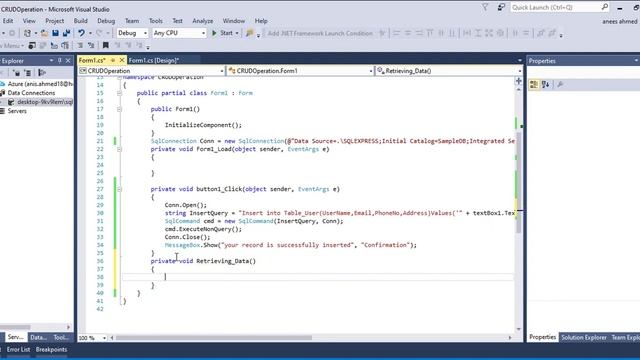Open the Start button dropdown arrow

[237, 33]
